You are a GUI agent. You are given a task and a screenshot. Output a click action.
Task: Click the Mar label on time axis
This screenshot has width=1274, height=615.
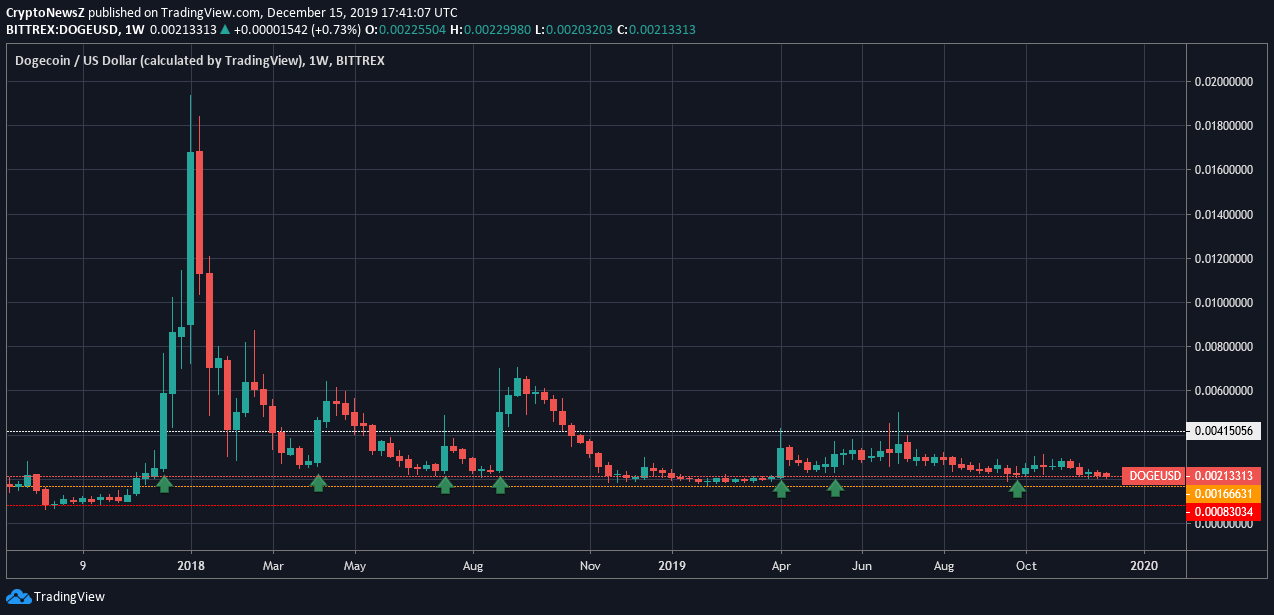273,566
